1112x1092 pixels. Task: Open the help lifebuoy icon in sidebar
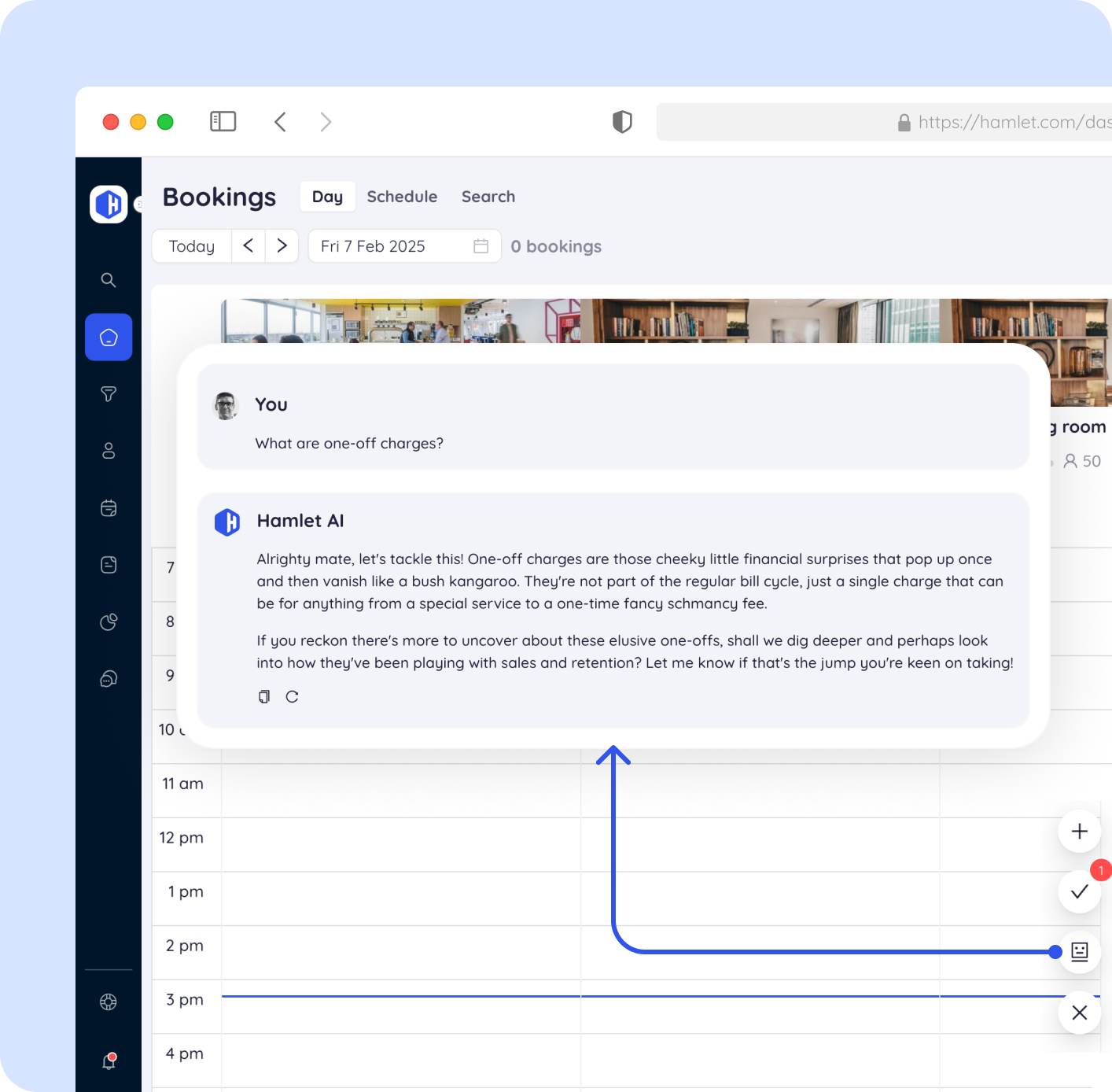coord(109,1002)
